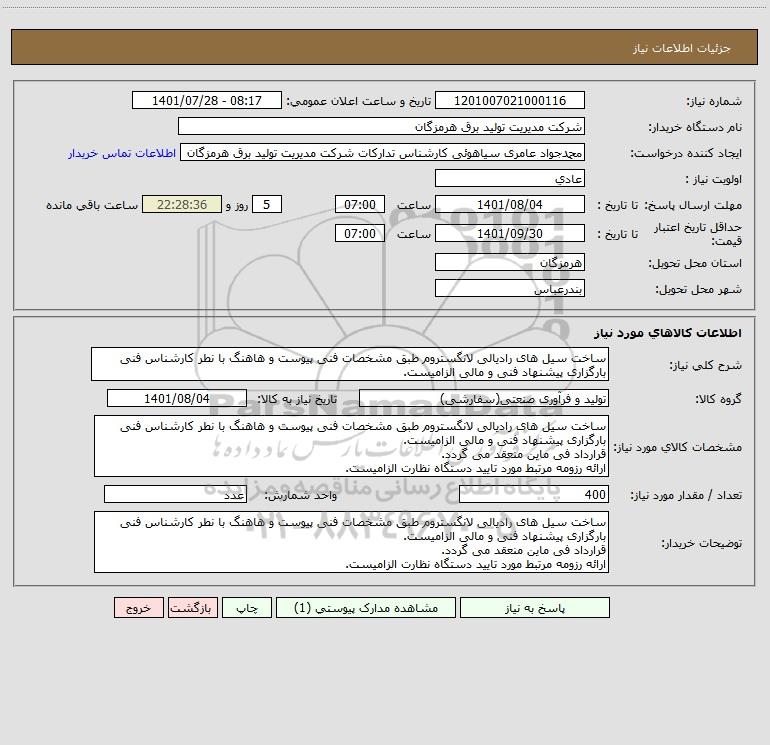The width and height of the screenshot is (770, 745).
Task: Click the شهر محل تحویل label
Action: [698, 289]
